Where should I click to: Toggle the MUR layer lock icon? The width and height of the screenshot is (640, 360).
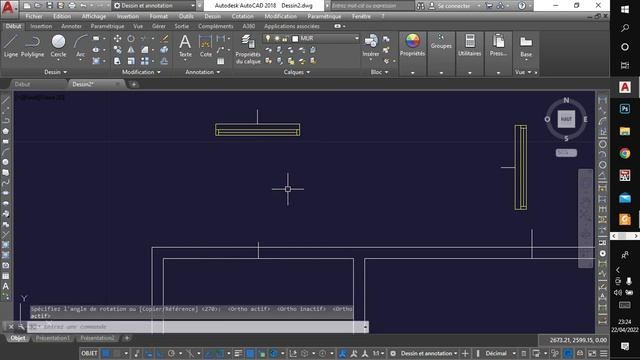[285, 38]
